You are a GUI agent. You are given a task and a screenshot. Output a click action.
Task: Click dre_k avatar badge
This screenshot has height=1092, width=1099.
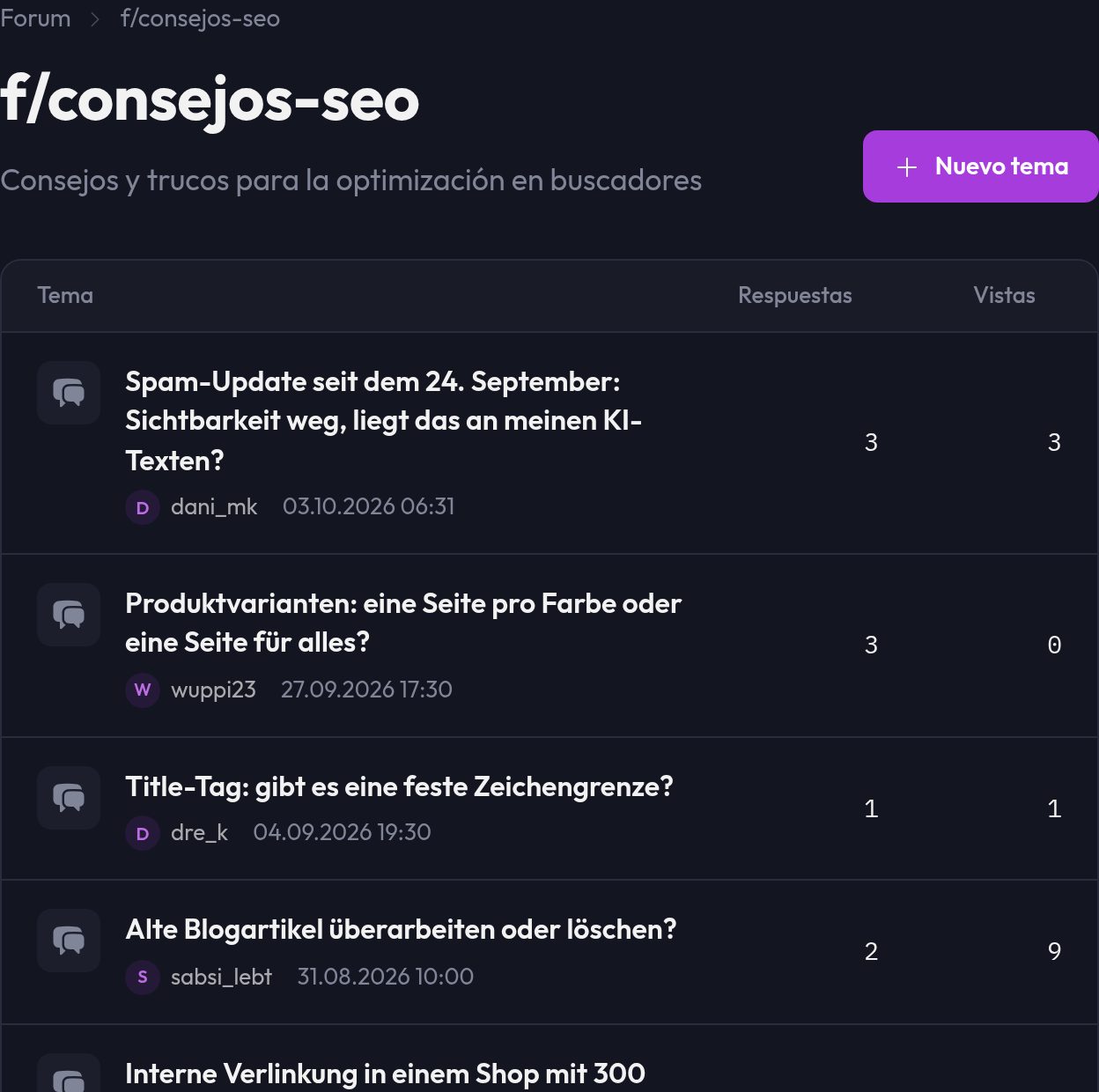point(143,833)
